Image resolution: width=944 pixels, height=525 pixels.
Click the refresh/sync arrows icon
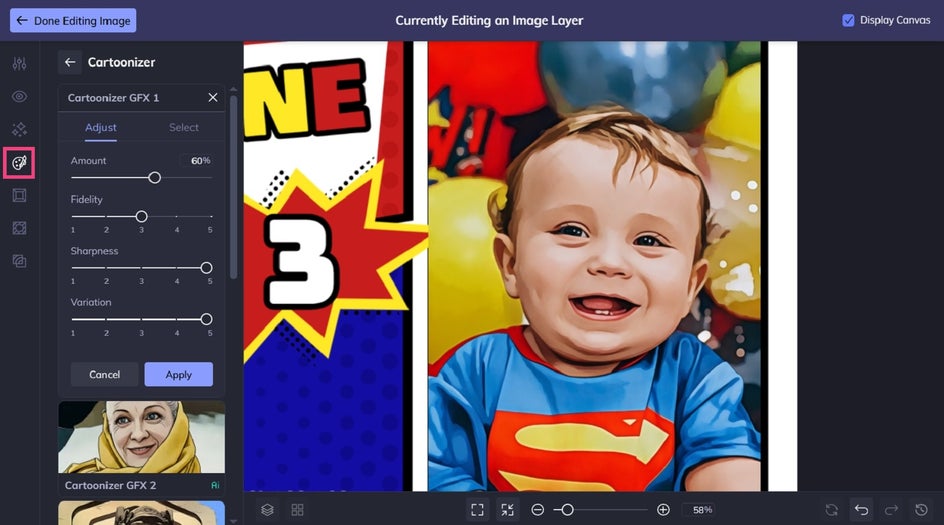(831, 510)
